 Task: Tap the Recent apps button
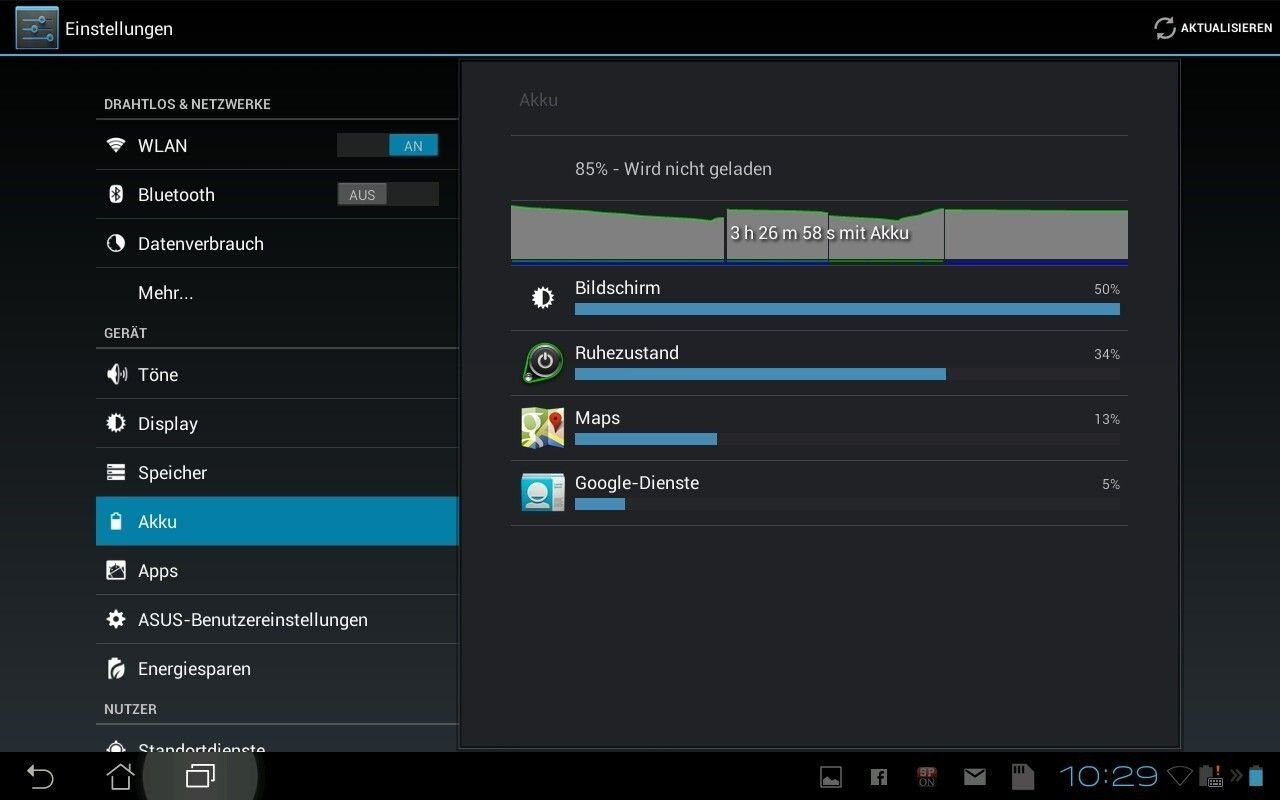pyautogui.click(x=200, y=776)
